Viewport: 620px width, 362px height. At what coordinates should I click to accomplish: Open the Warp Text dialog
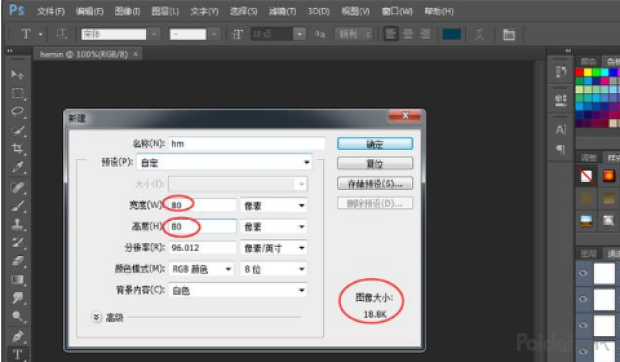480,34
